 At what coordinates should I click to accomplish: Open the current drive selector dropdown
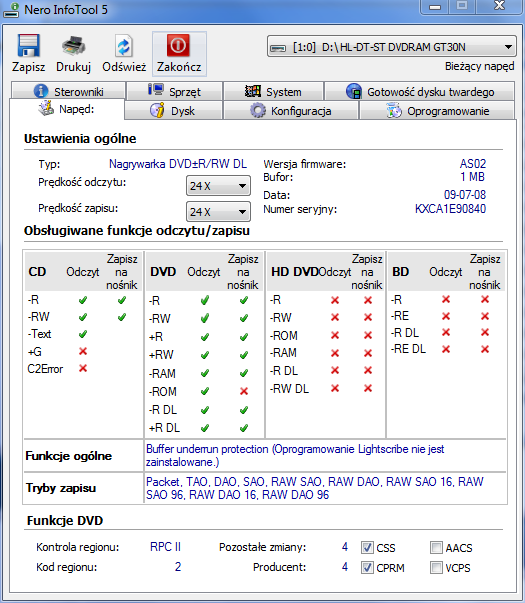coord(392,47)
